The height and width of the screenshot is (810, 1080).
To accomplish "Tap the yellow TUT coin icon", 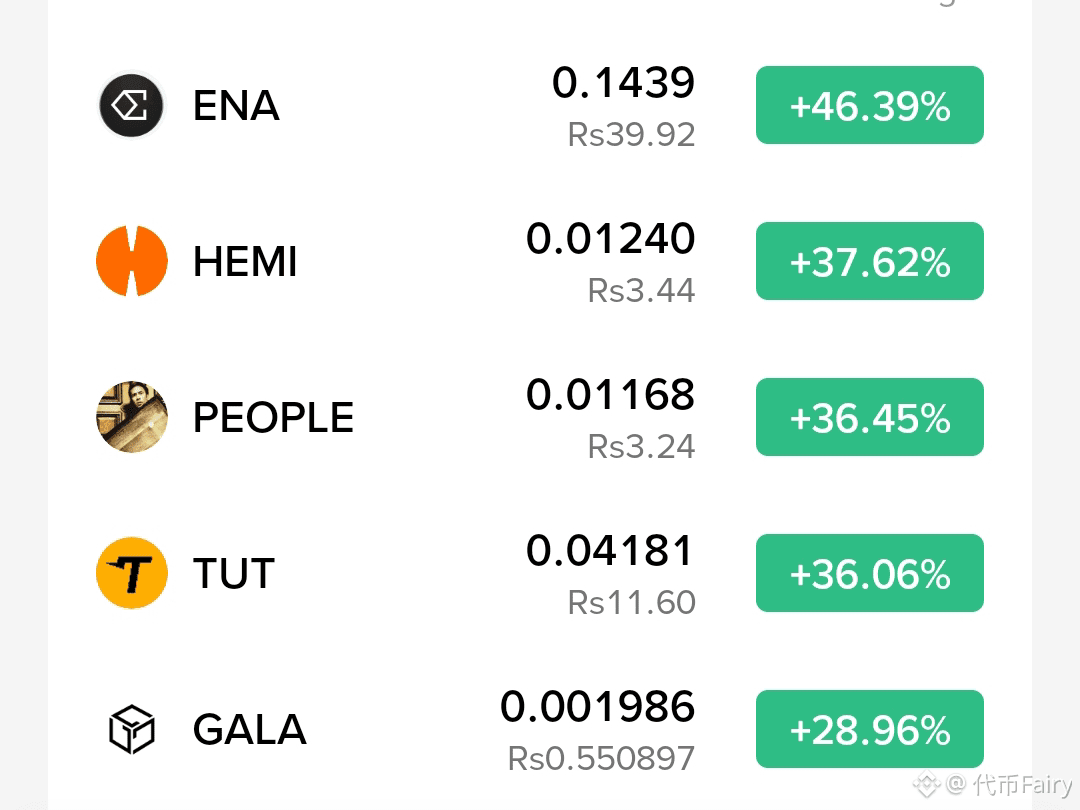I will pos(132,572).
